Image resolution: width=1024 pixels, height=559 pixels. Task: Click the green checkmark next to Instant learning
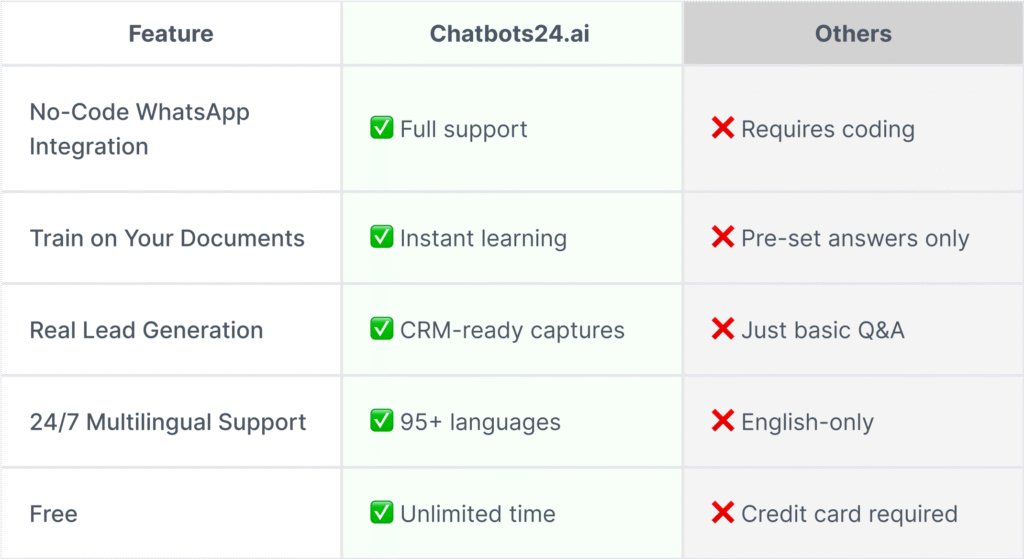pyautogui.click(x=381, y=237)
